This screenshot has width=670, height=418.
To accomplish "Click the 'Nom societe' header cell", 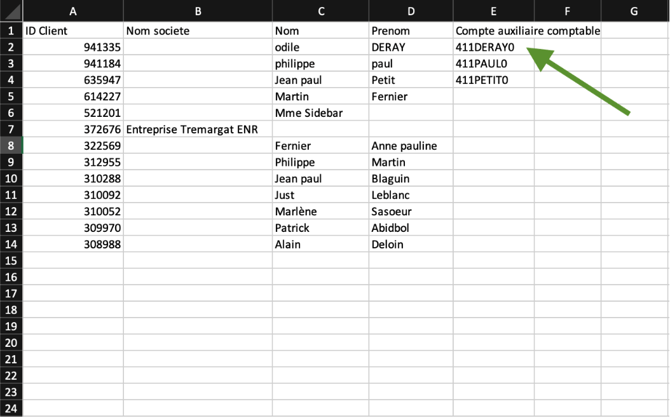I will coord(198,31).
